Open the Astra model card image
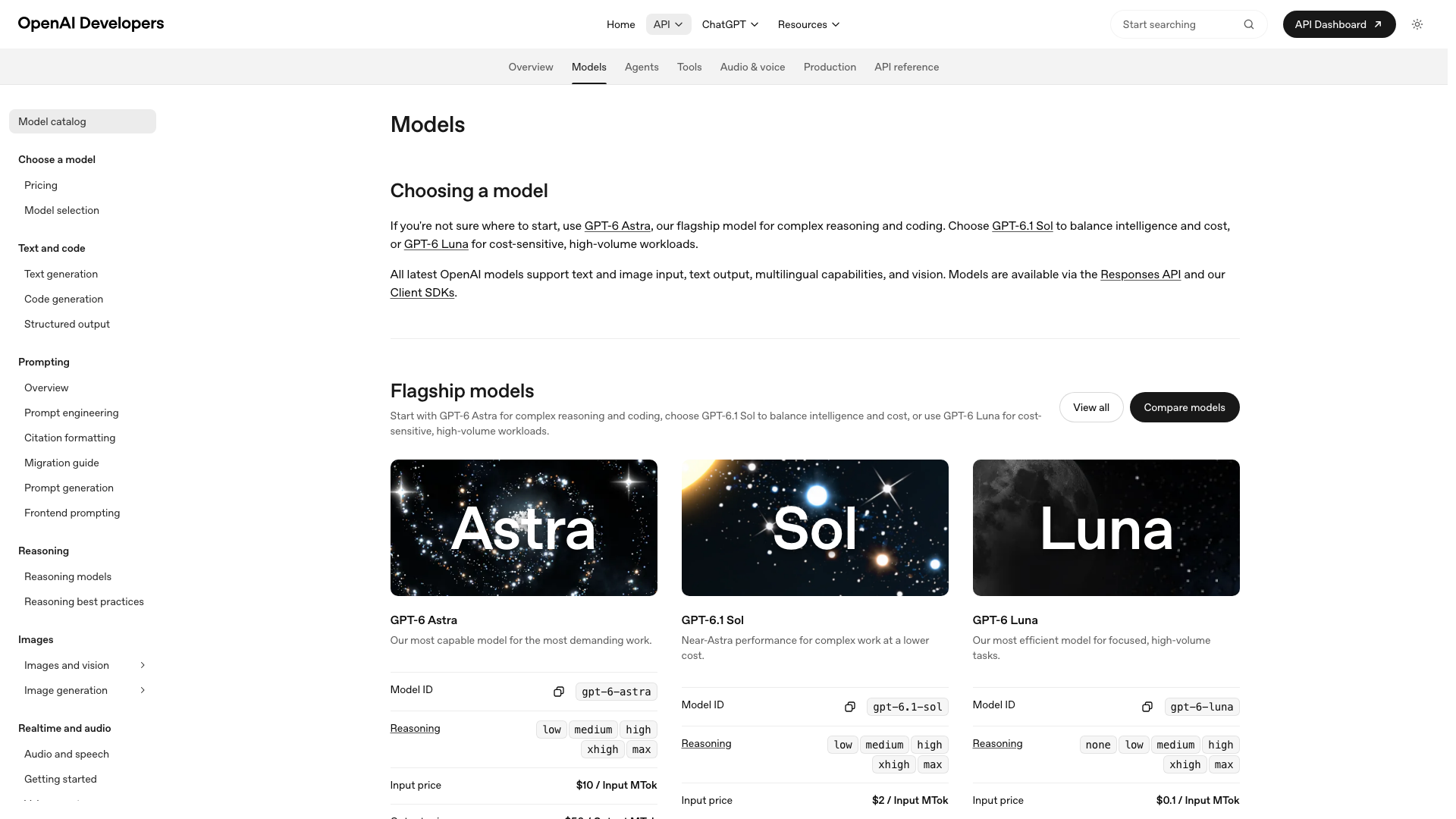This screenshot has width=1456, height=819. click(524, 528)
